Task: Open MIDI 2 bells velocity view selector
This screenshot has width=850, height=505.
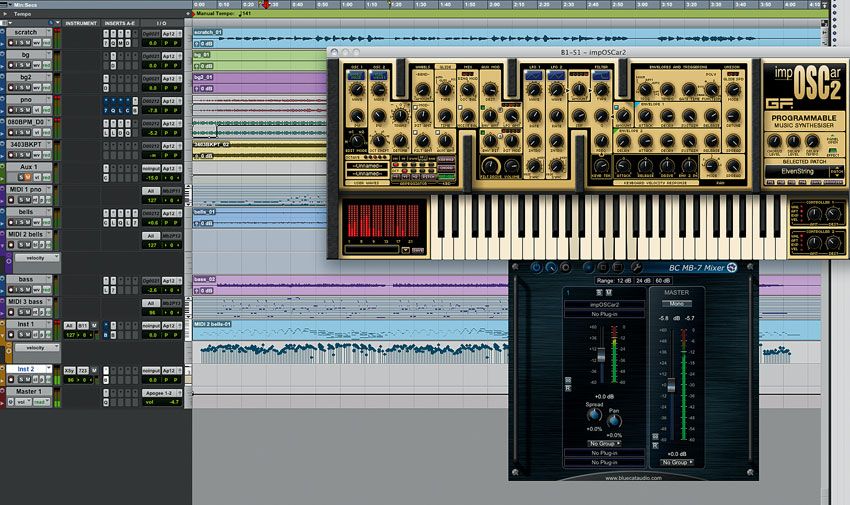Action: (x=35, y=258)
